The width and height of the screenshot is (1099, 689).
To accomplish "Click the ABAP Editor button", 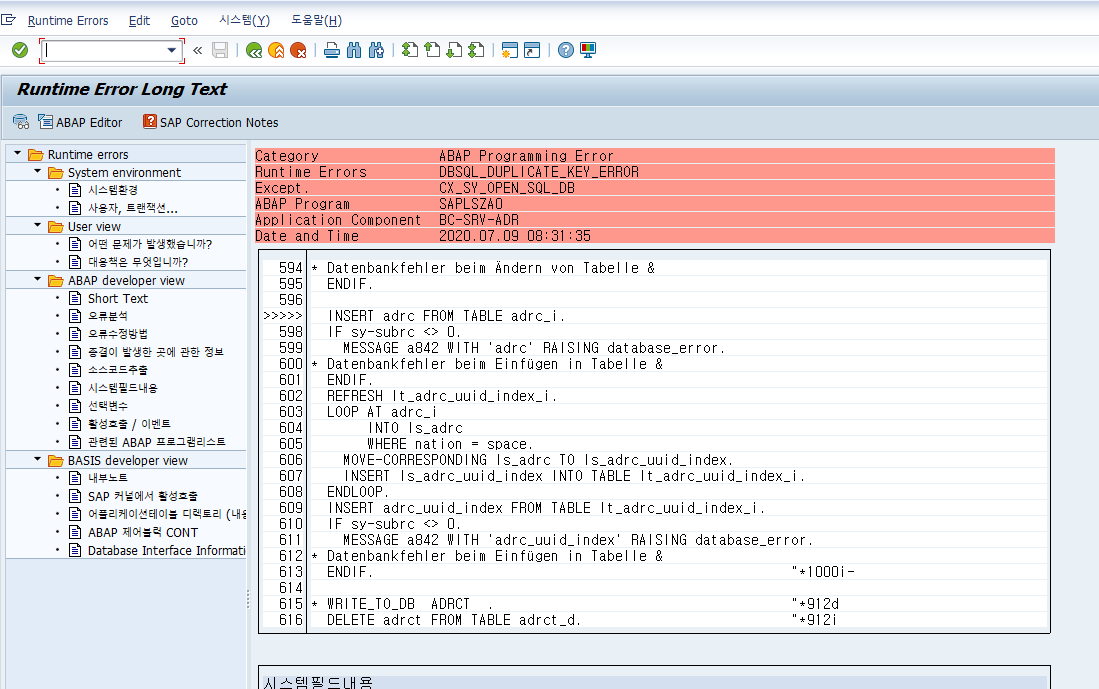I will [x=81, y=122].
